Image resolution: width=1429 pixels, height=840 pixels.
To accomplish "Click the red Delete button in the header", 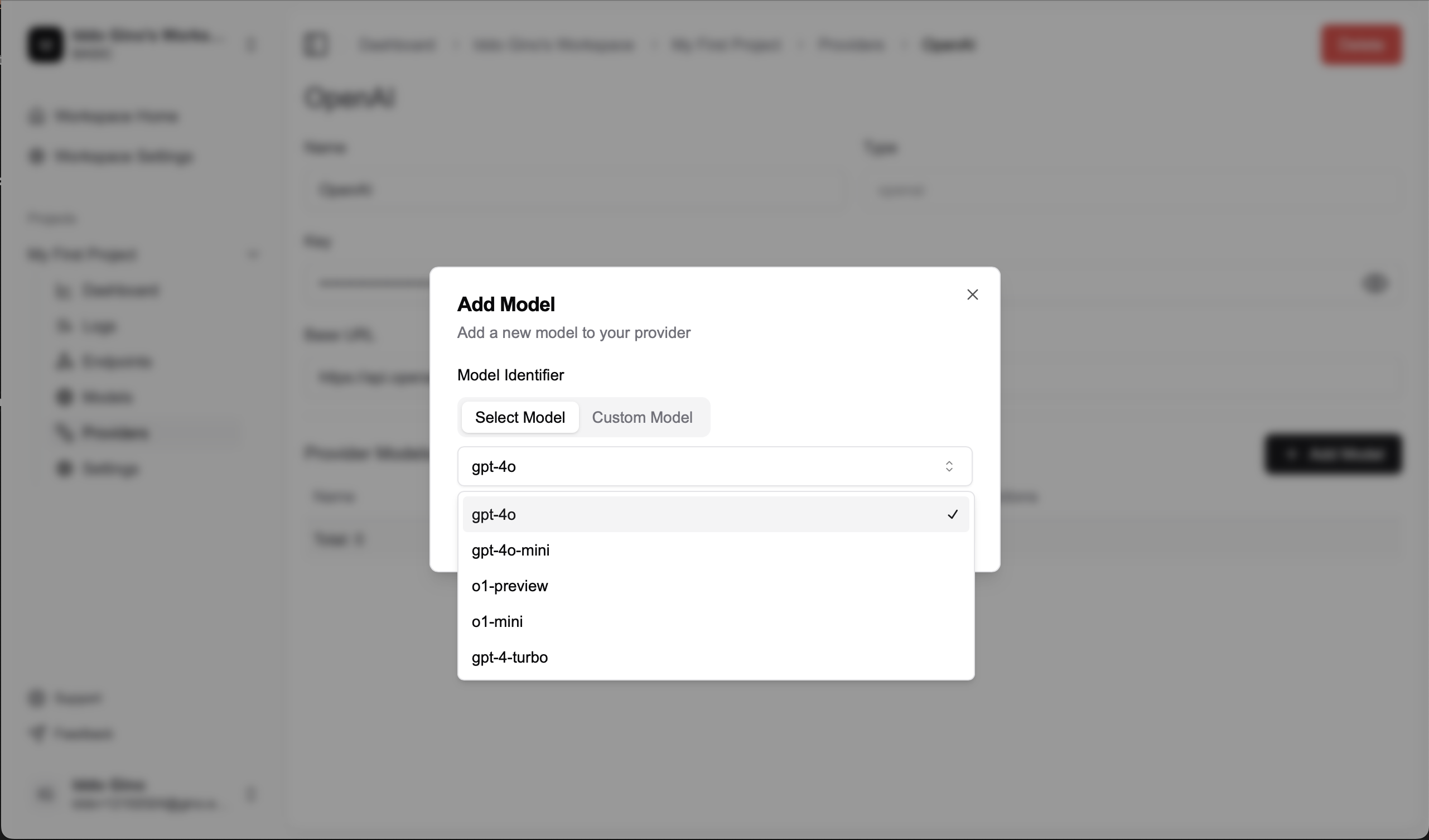I will tap(1362, 45).
